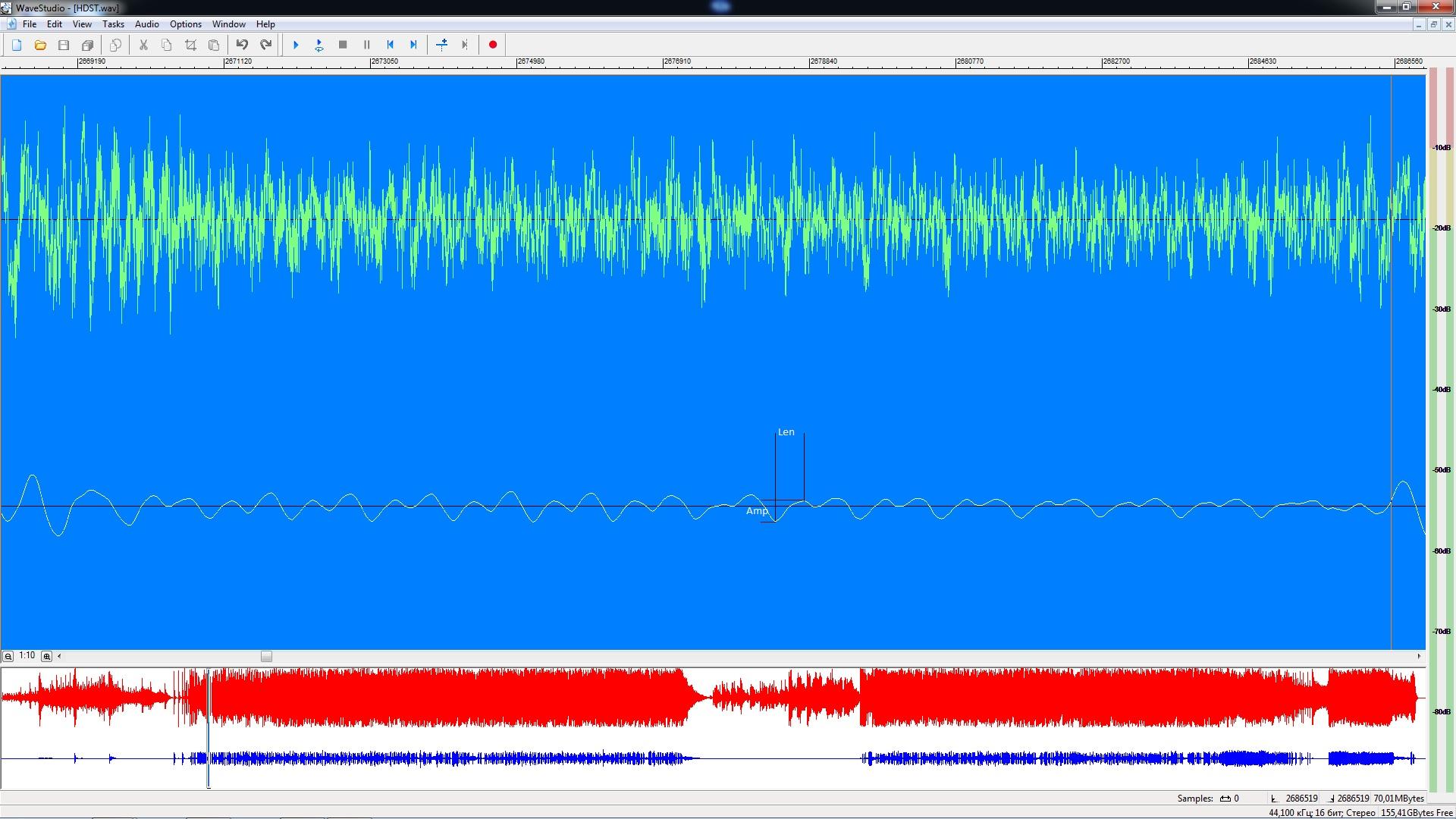Click the horizontal scrollbar thumb
The image size is (1456, 819).
[x=266, y=657]
